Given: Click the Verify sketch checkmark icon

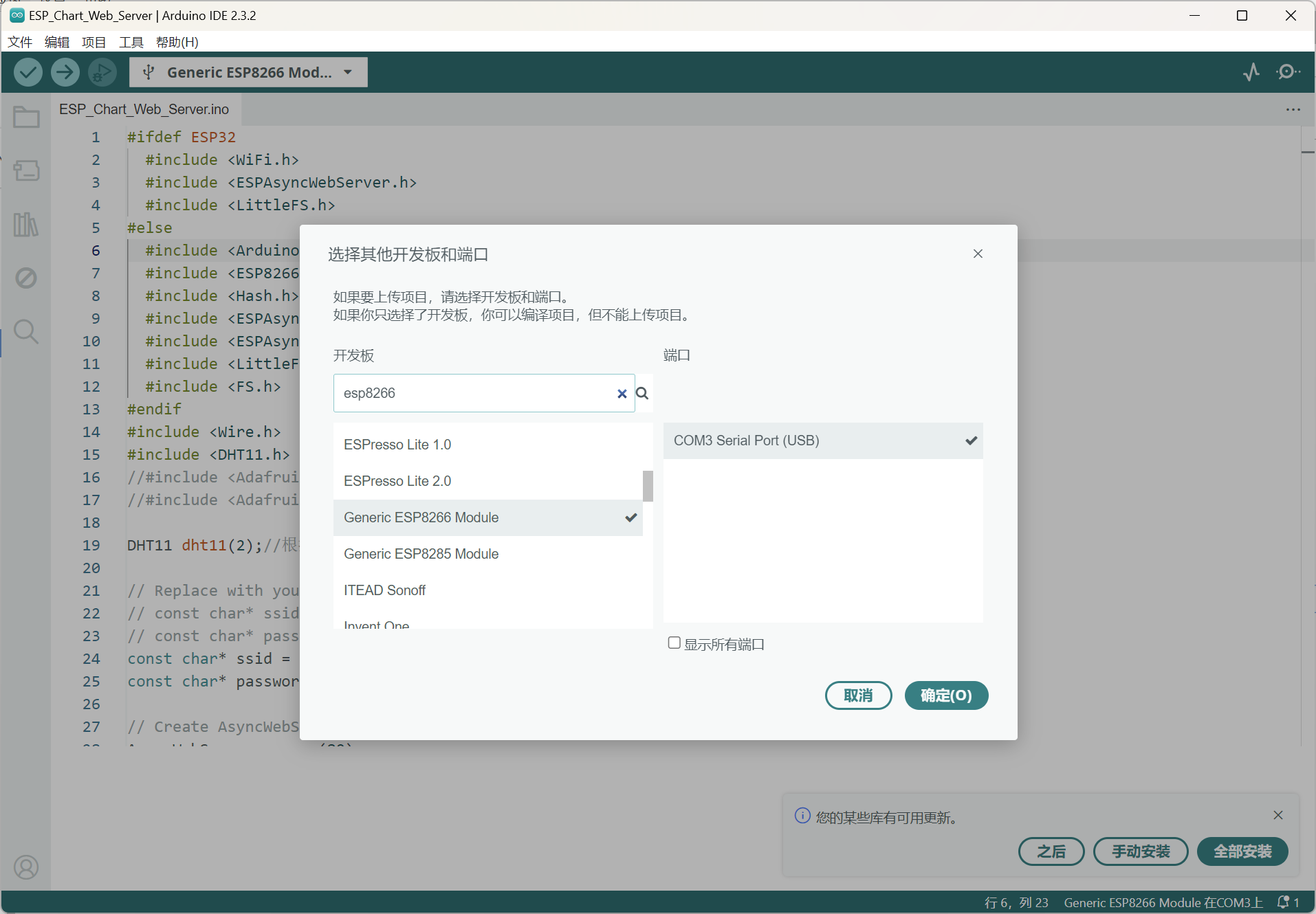Looking at the screenshot, I should pyautogui.click(x=28, y=72).
